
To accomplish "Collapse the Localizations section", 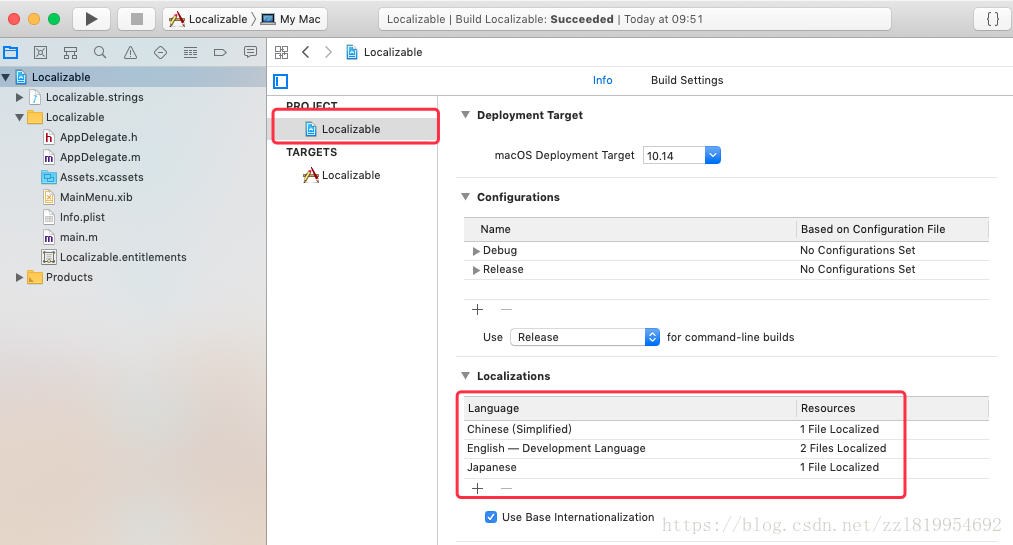I will (x=465, y=376).
